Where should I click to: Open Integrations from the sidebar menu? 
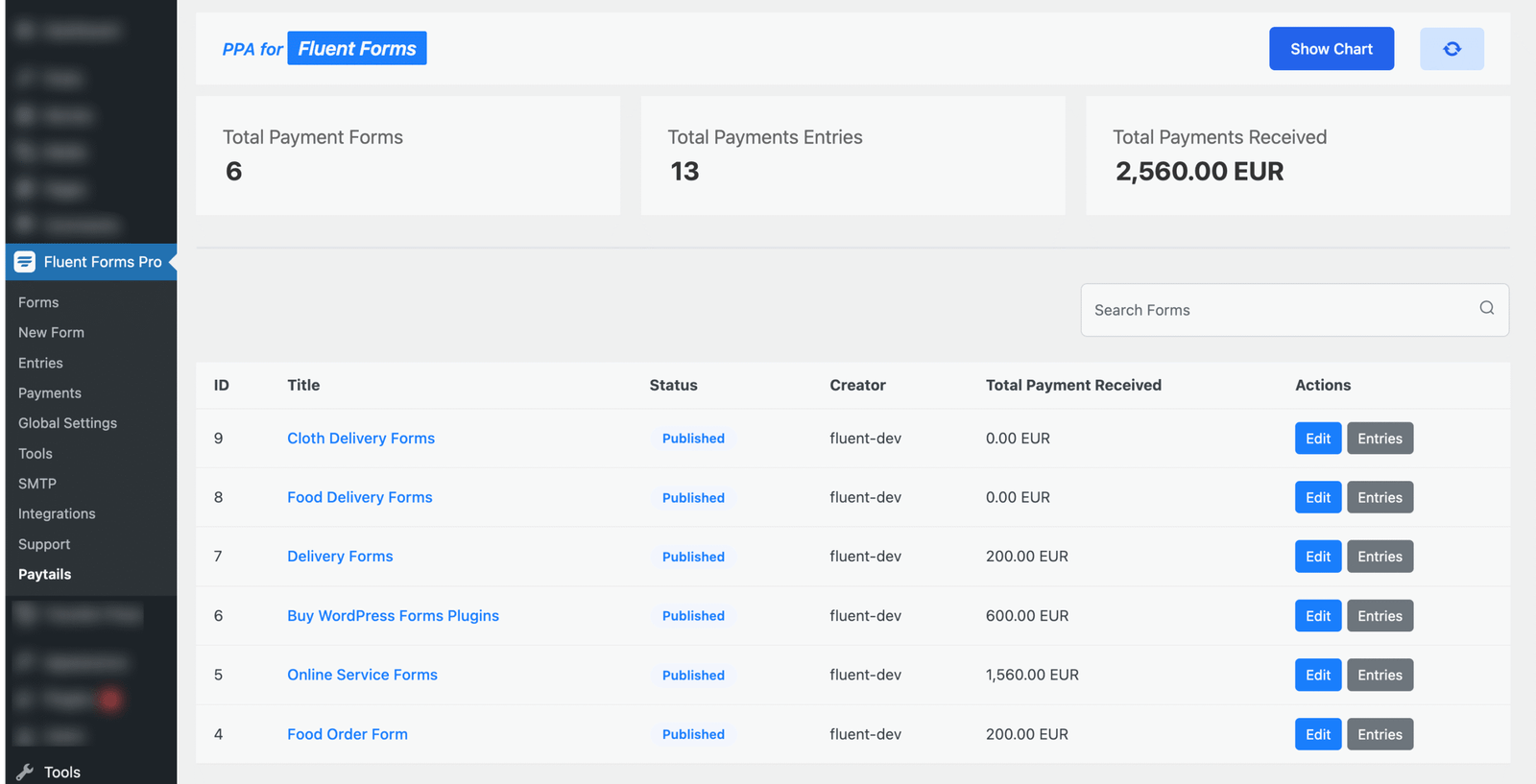click(57, 514)
